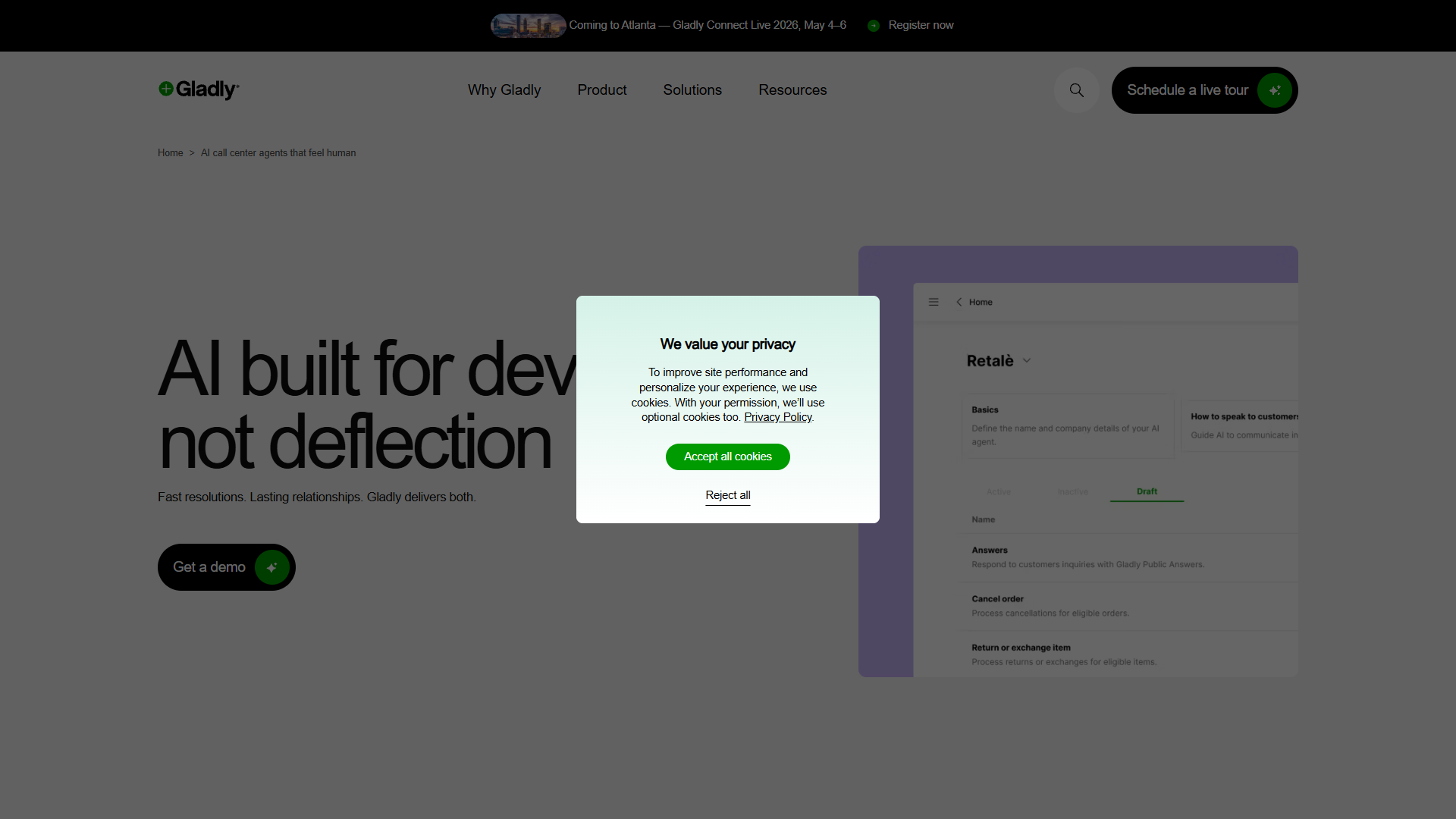The width and height of the screenshot is (1456, 819).
Task: Click the green arrow icon beside Register now
Action: pos(874,26)
